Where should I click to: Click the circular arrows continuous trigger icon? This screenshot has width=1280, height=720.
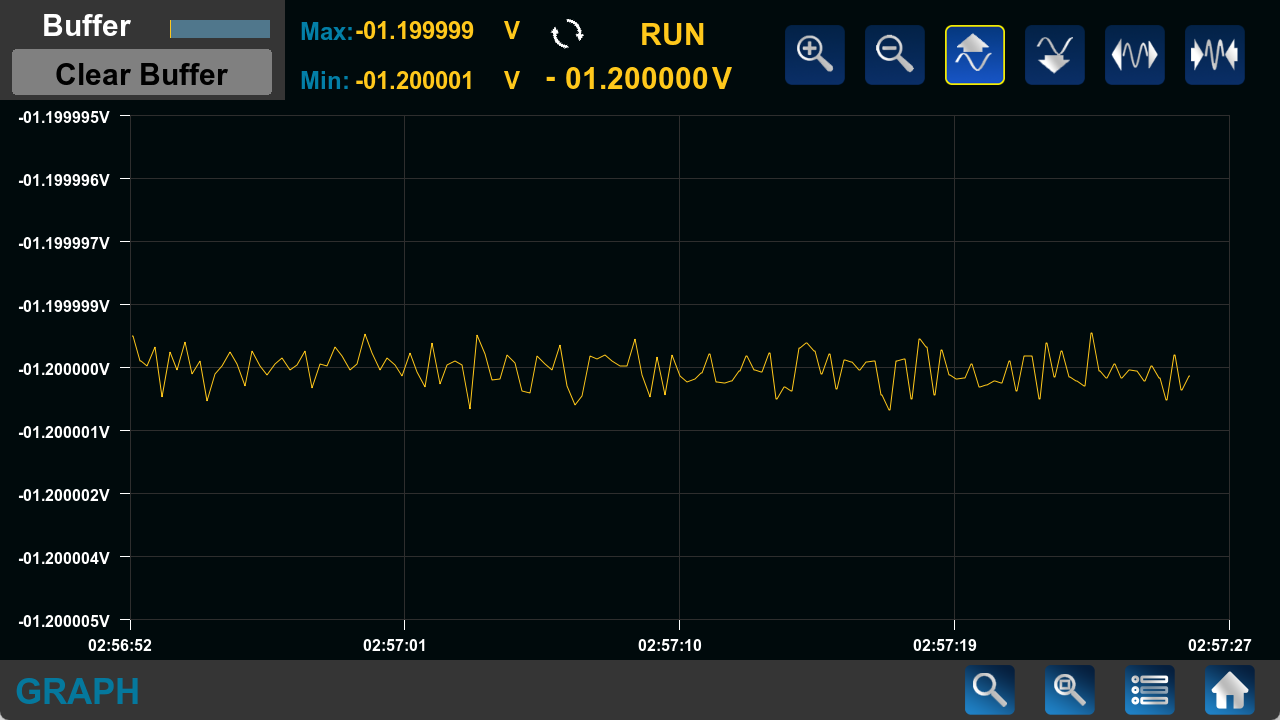pyautogui.click(x=567, y=33)
